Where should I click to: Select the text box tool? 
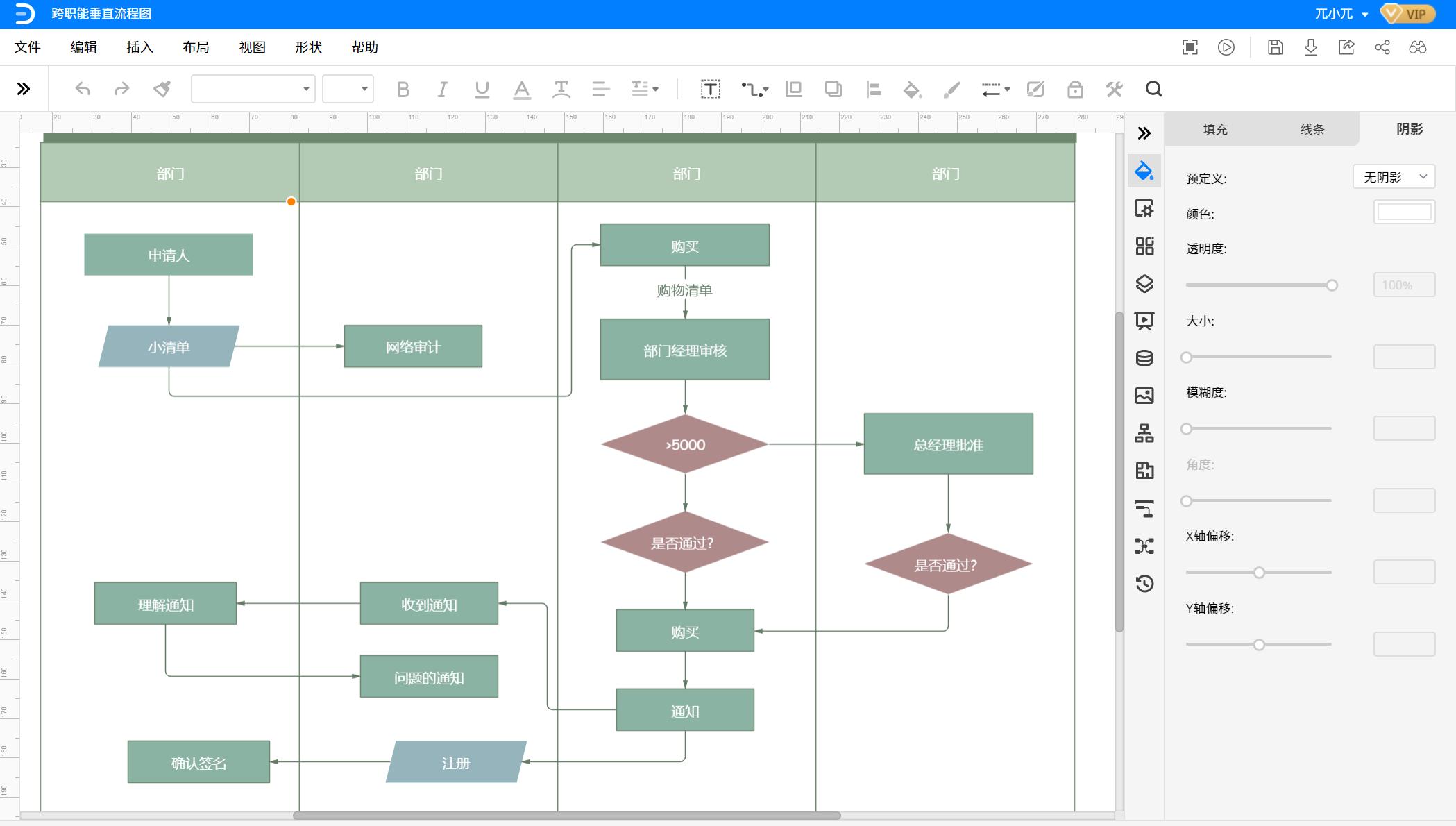click(710, 89)
